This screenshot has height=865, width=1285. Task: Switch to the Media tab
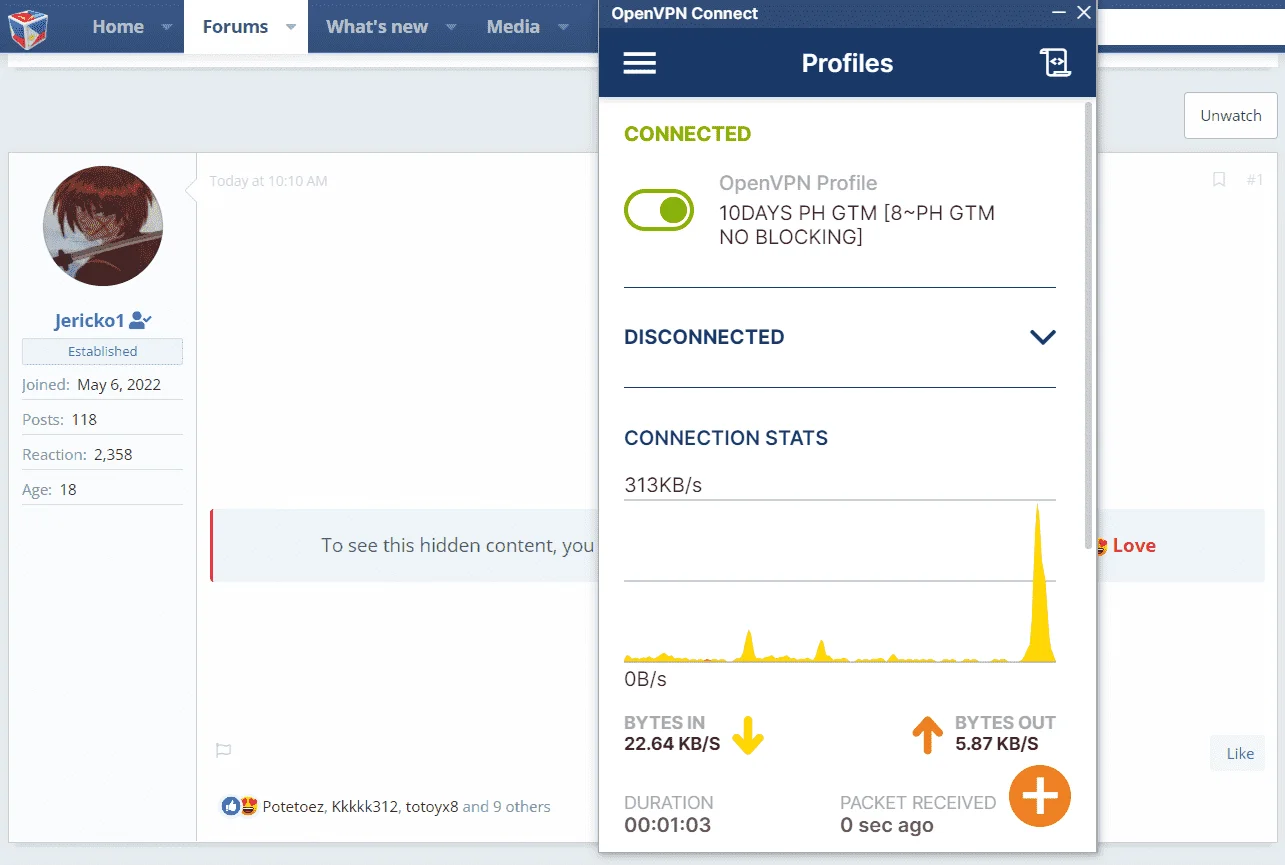[x=513, y=27]
